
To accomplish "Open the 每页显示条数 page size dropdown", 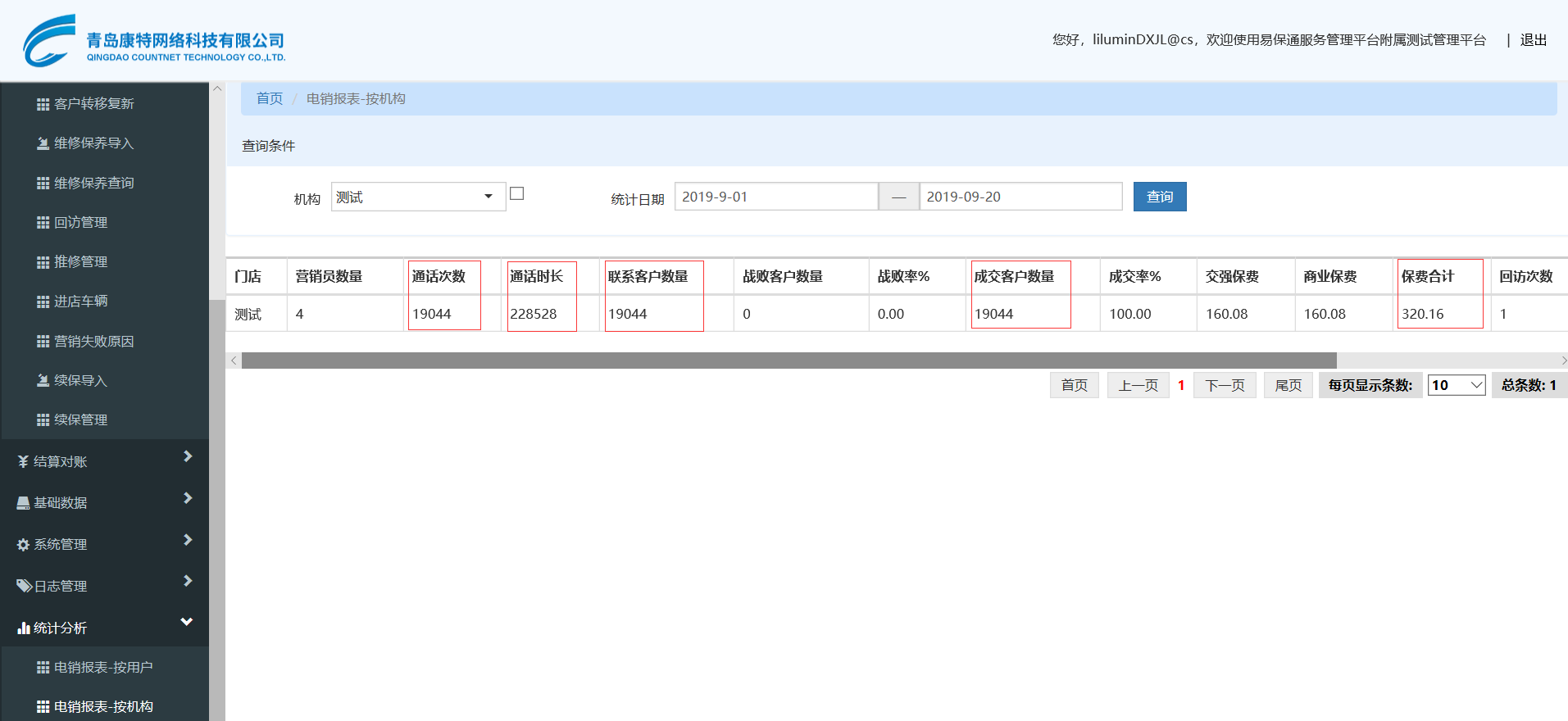I will coord(1456,385).
